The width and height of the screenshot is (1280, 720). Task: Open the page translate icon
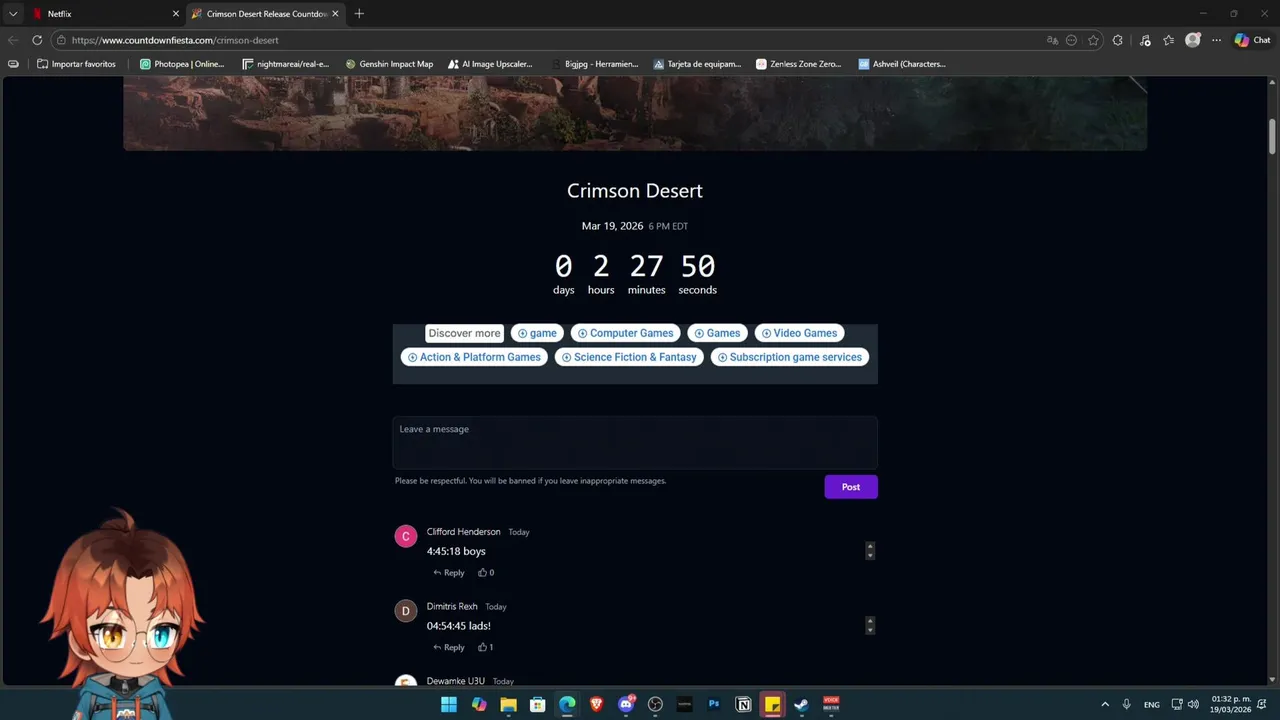click(1052, 40)
